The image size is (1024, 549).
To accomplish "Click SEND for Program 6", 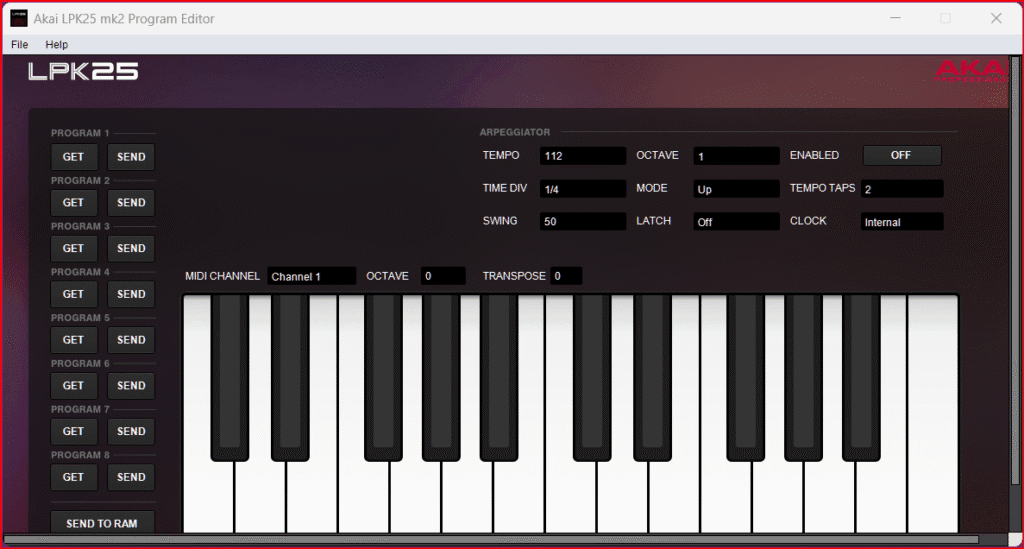I will (131, 385).
